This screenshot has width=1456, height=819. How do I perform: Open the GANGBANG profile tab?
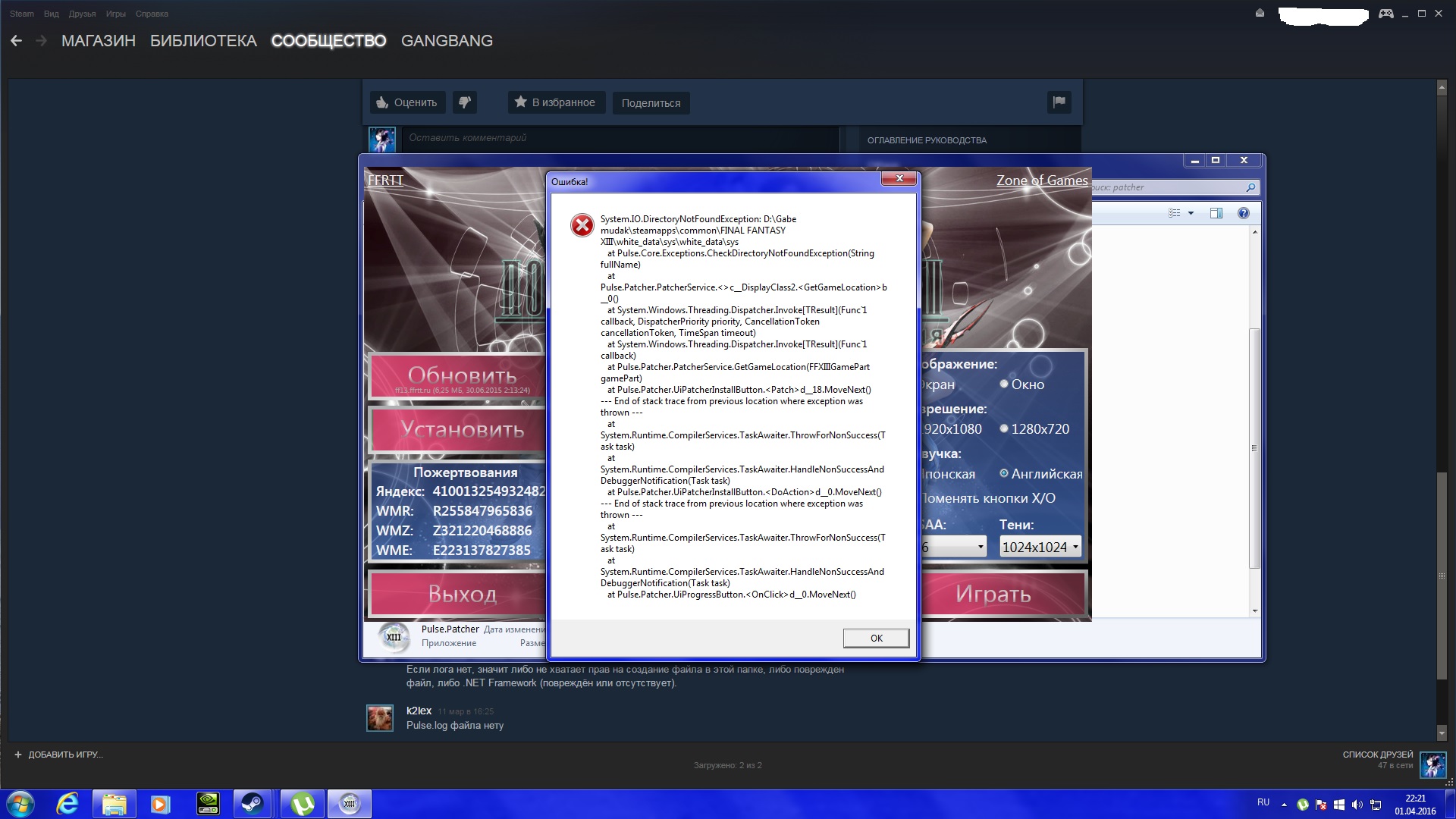click(447, 41)
